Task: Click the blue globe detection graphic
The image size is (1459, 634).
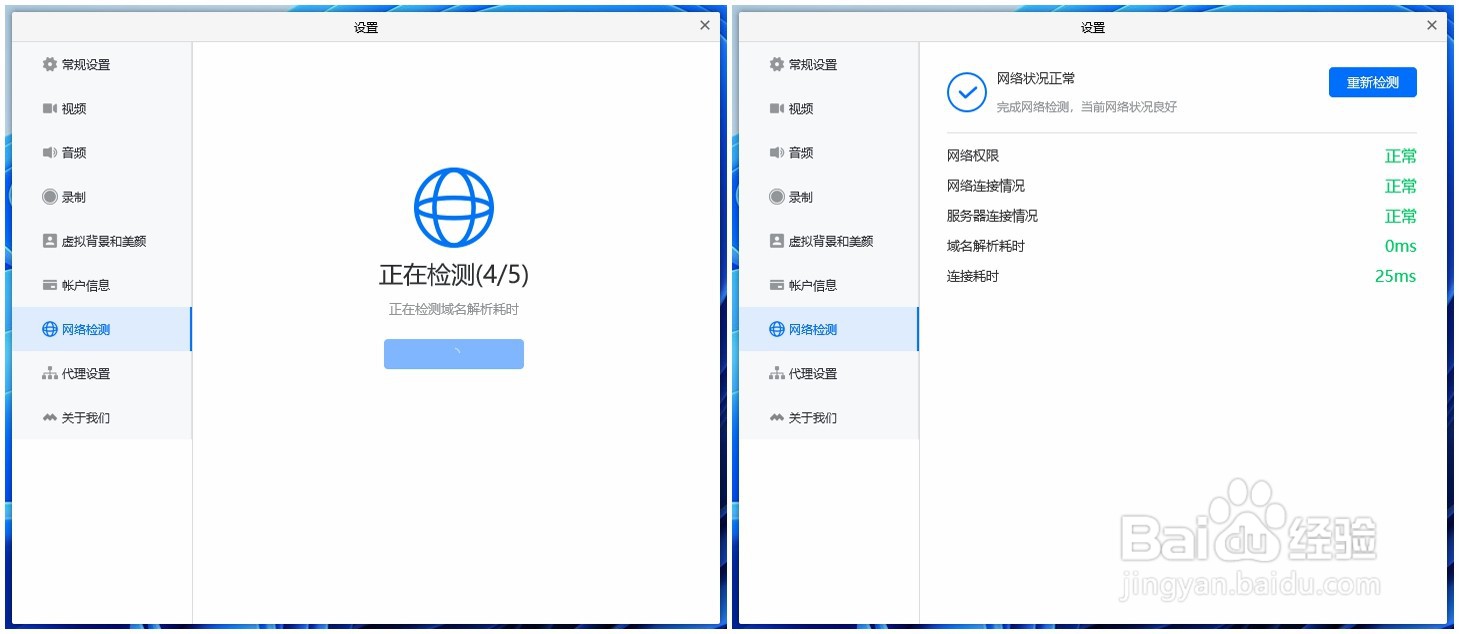Action: pos(455,208)
